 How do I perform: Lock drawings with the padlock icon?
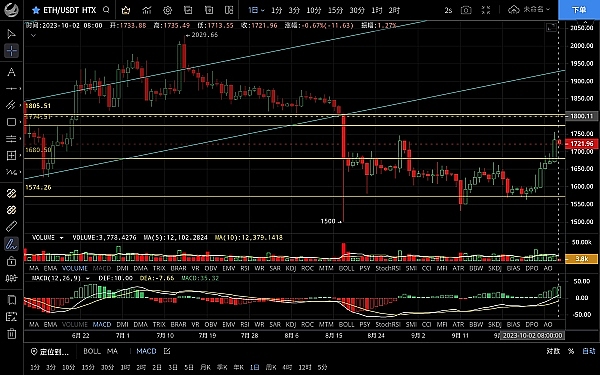point(11,261)
